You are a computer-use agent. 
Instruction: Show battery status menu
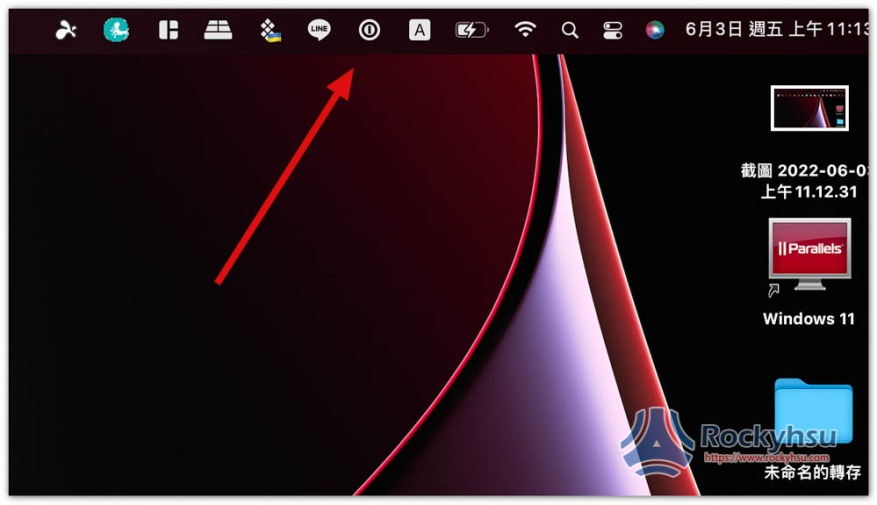coord(471,31)
